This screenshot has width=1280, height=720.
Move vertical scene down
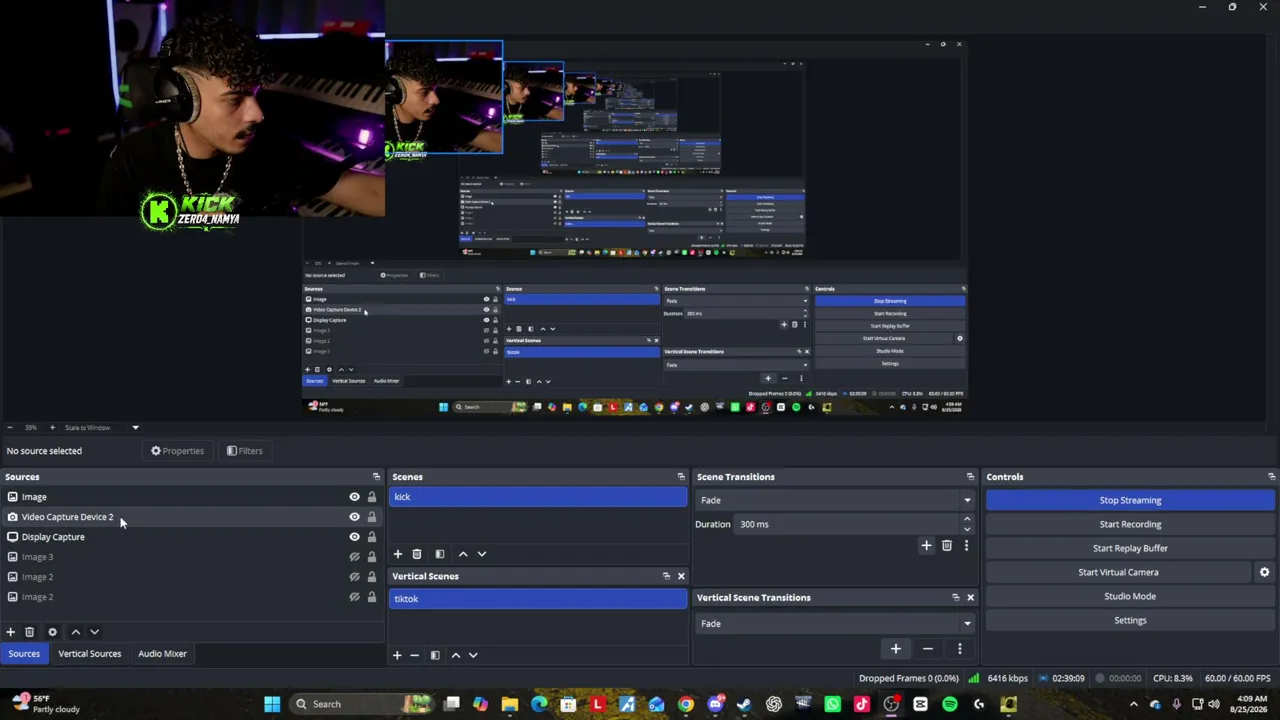pos(473,655)
